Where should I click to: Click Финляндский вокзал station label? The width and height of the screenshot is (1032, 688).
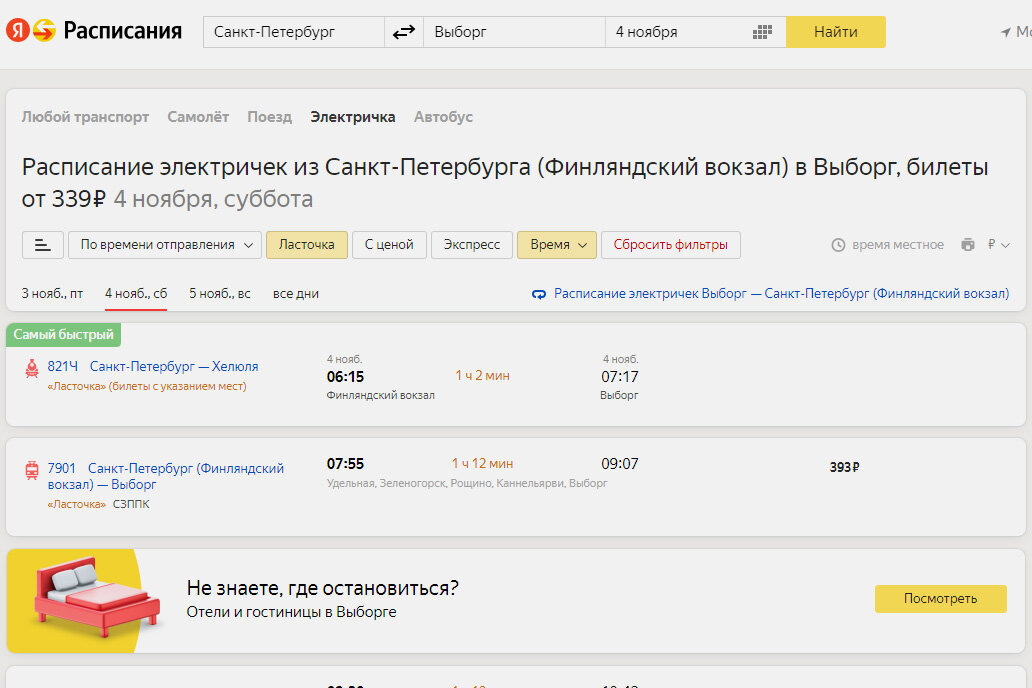[380, 395]
